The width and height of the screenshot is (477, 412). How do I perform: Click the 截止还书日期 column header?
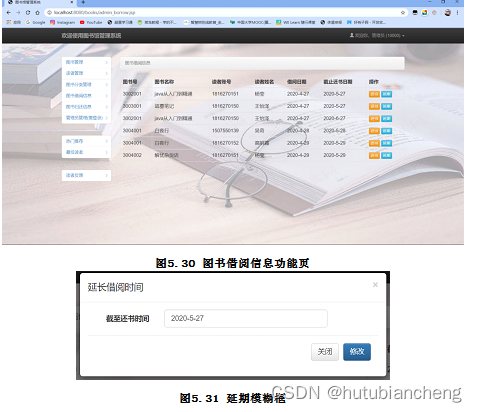338,82
